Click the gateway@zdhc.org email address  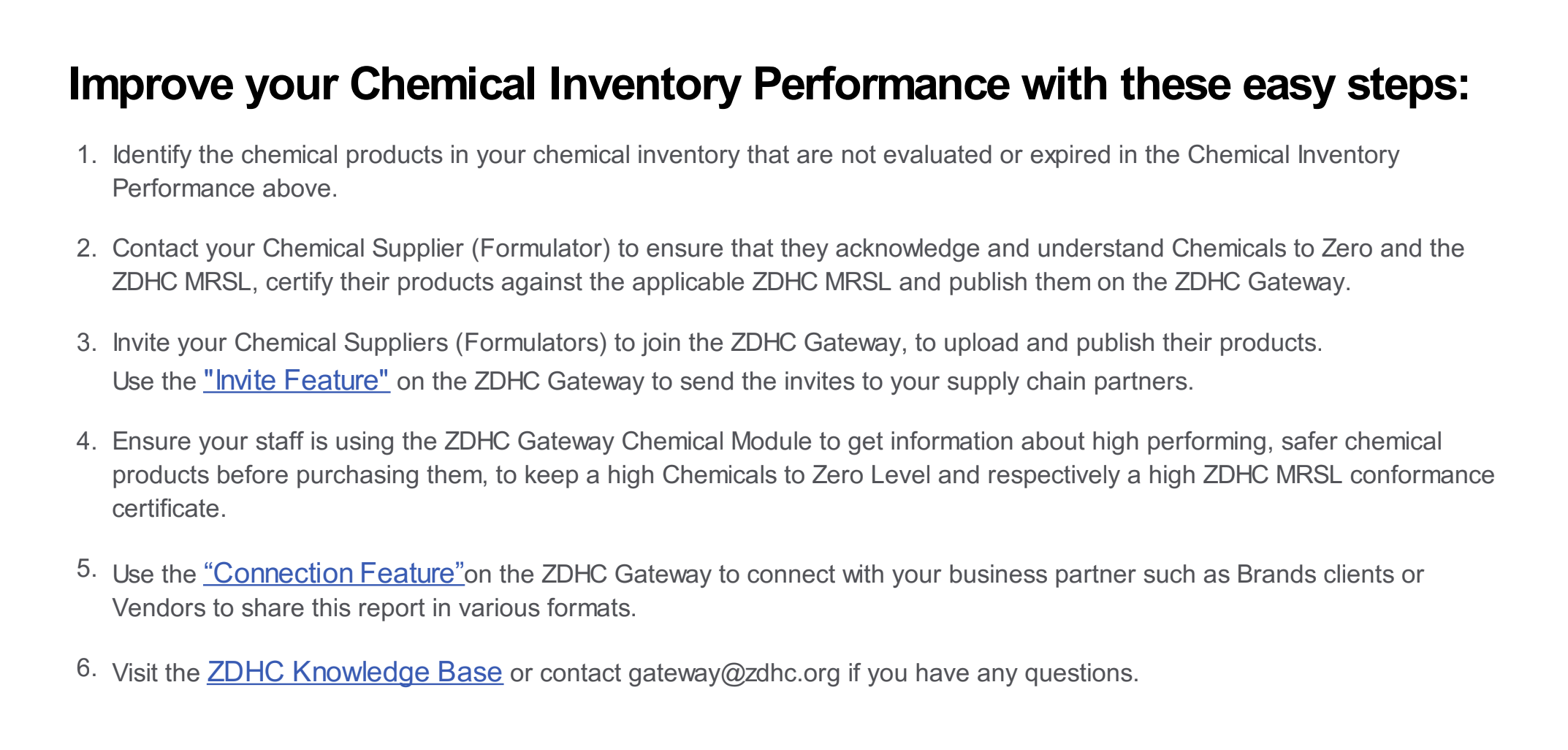[x=734, y=673]
